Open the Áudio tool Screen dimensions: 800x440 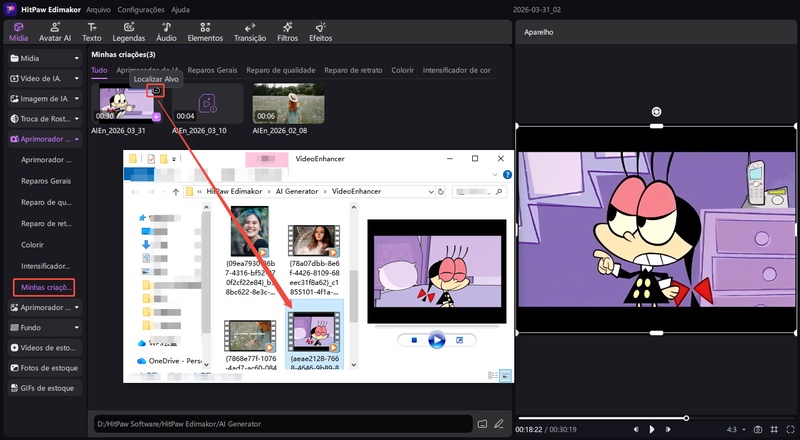pyautogui.click(x=166, y=32)
